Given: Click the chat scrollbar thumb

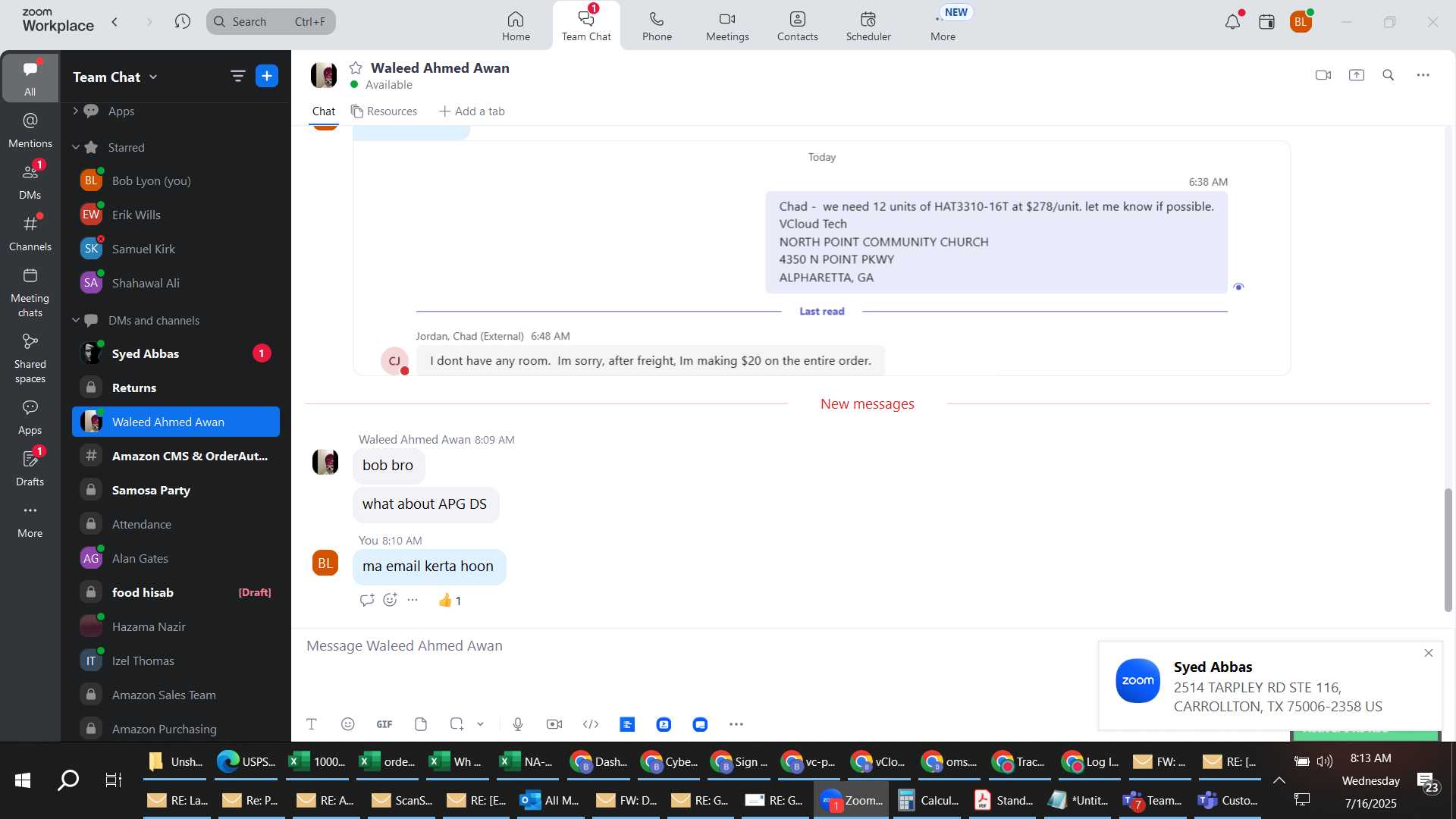Looking at the screenshot, I should point(1448,550).
